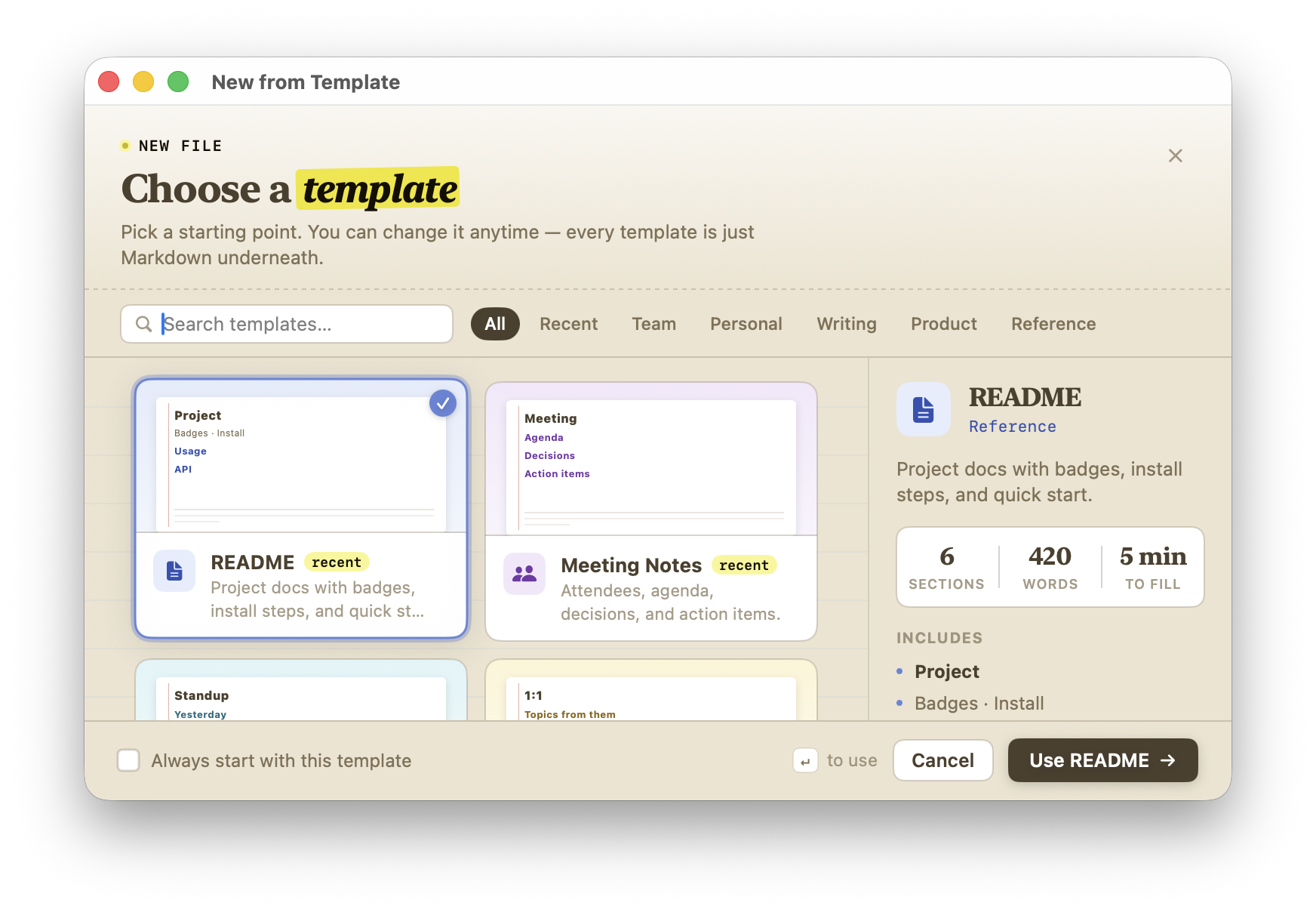Switch to the Product tab
Screen dimensions: 1316x912
943,324
